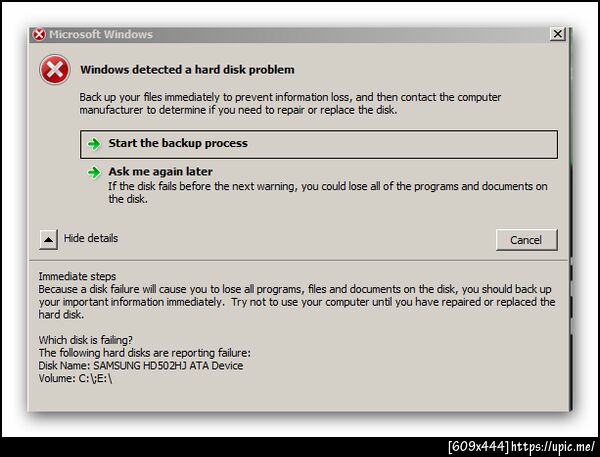The height and width of the screenshot is (457, 600).
Task: Click the 'Windows detected a hard disk problem' heading
Action: (187, 70)
